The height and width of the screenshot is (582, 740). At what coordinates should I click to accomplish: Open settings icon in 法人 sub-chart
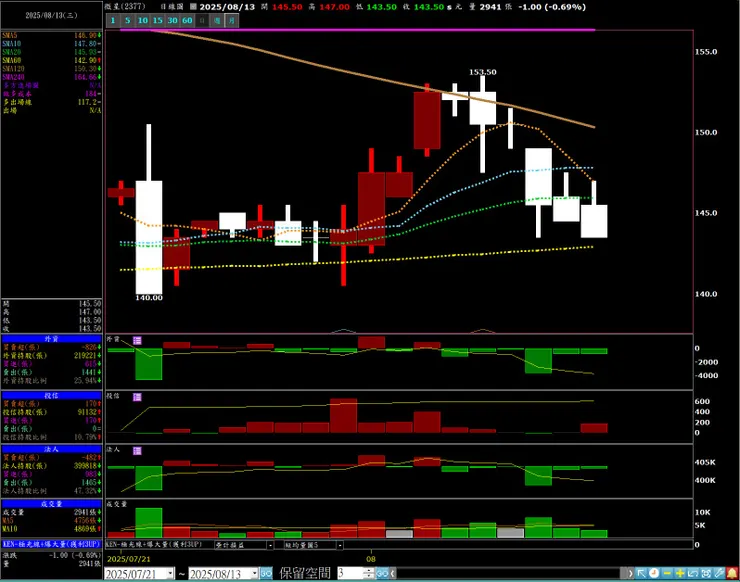137,450
